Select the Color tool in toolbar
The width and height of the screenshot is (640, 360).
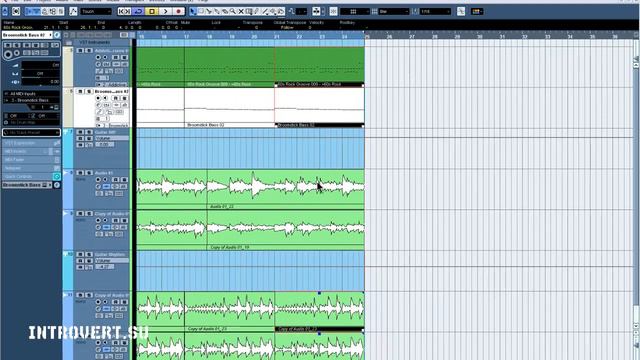[281, 11]
